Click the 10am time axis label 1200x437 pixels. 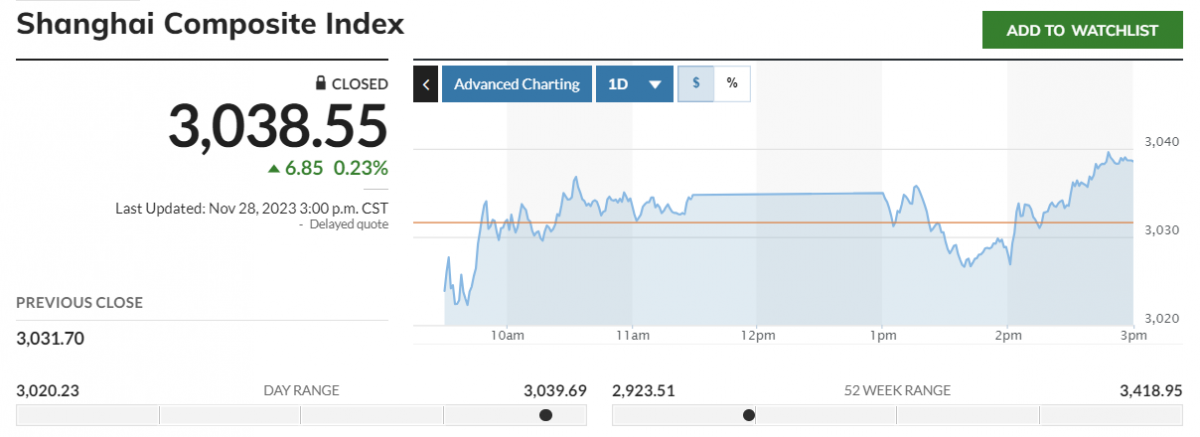pyautogui.click(x=508, y=335)
